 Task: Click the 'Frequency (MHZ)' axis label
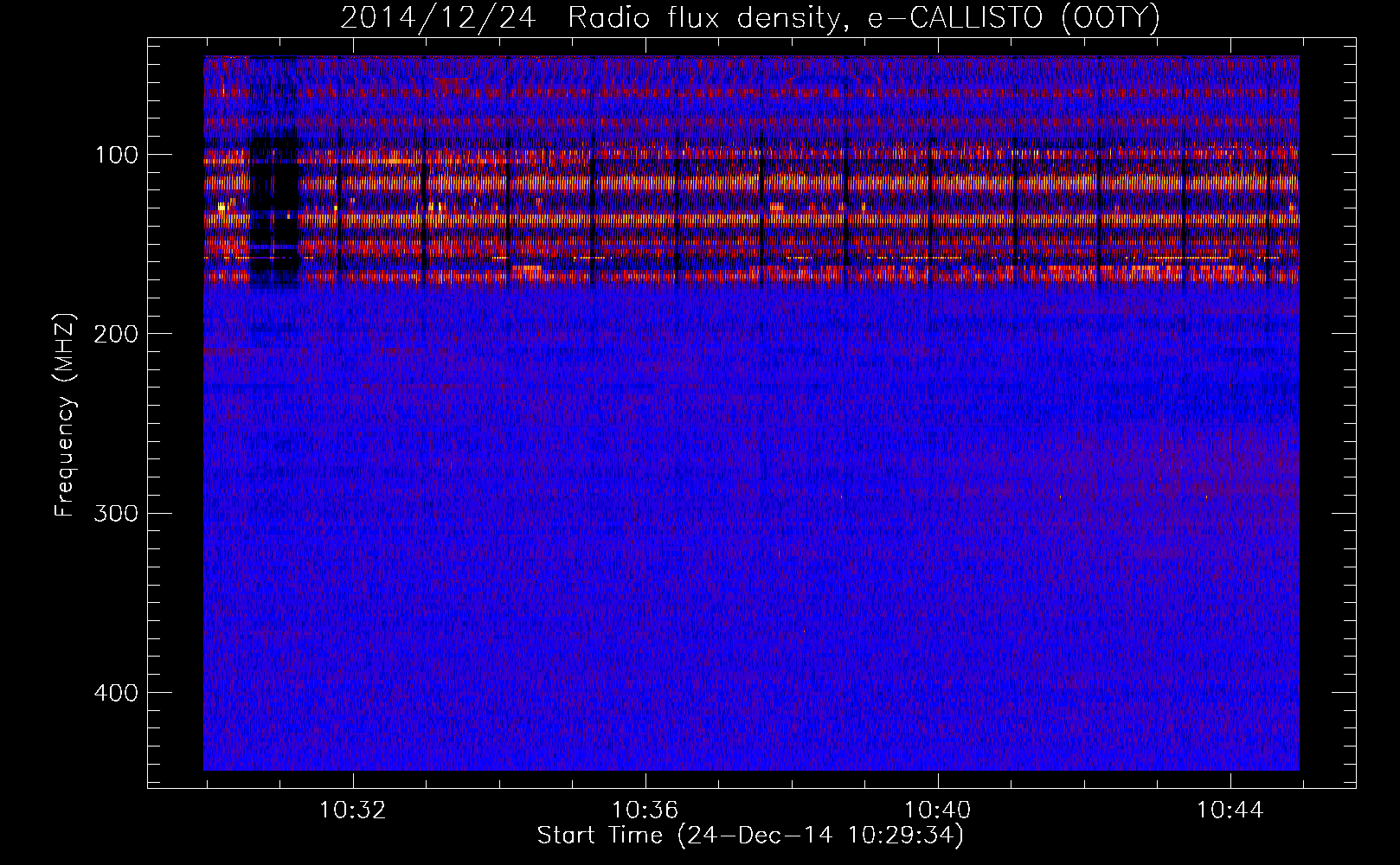tap(65, 415)
